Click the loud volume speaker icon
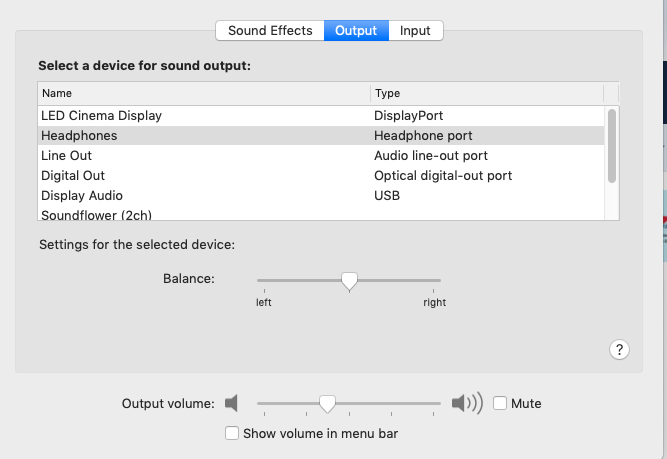Screen dimensions: 667x459 click(466, 404)
